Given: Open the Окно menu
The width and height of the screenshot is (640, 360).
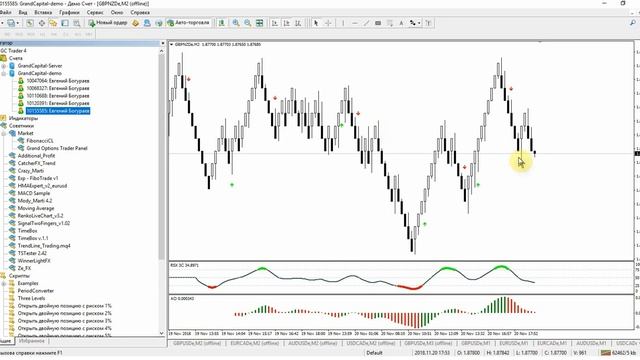Looking at the screenshot, I should (x=117, y=12).
